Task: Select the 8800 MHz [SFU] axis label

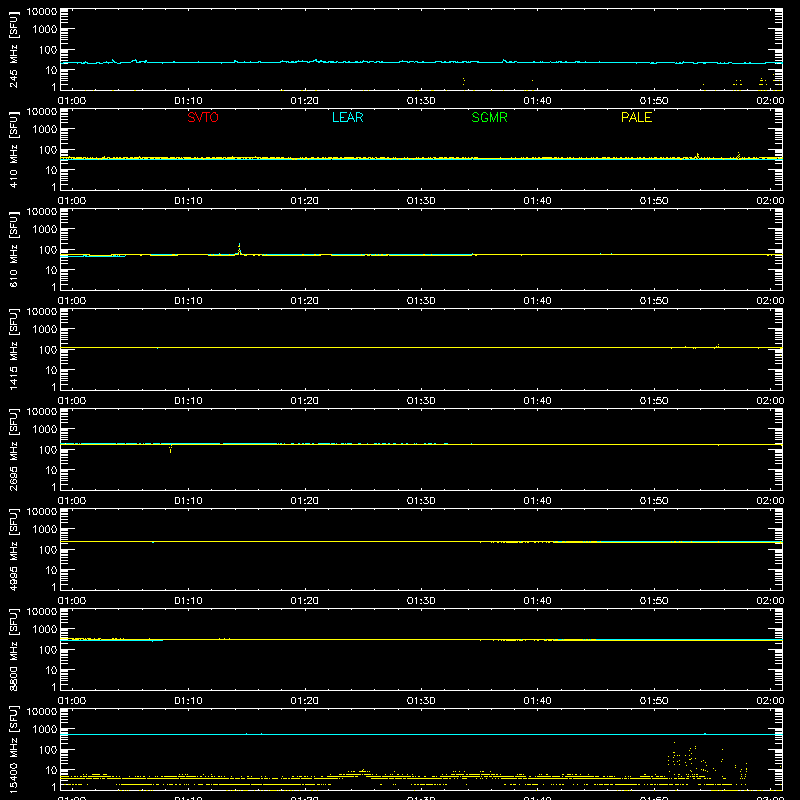Action: click(x=14, y=649)
